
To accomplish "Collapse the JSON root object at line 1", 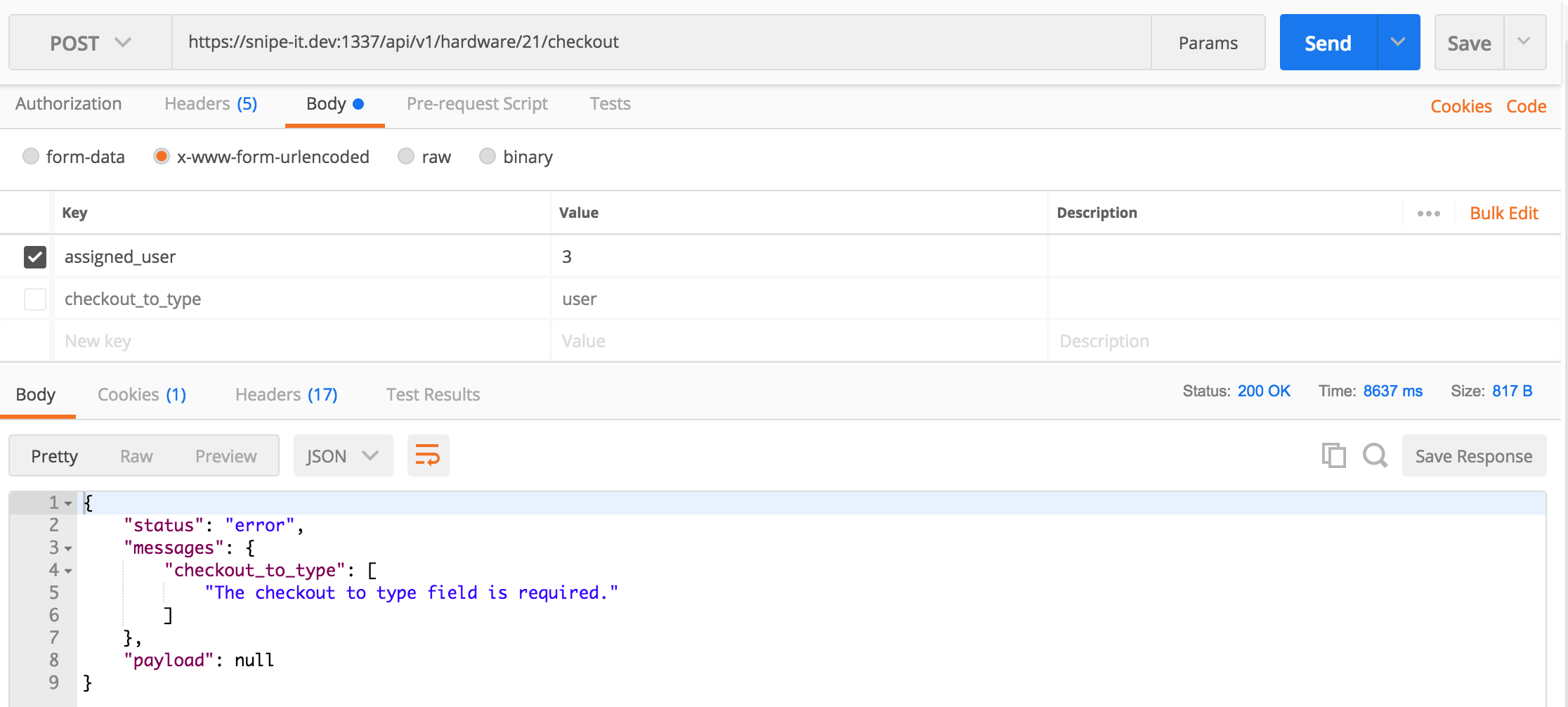I will tap(67, 502).
